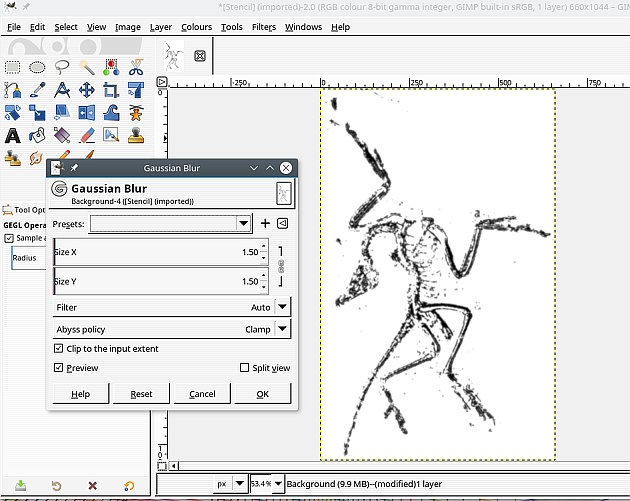This screenshot has width=630, height=501.
Task: Confirm Gaussian Blur with OK
Action: pos(263,394)
